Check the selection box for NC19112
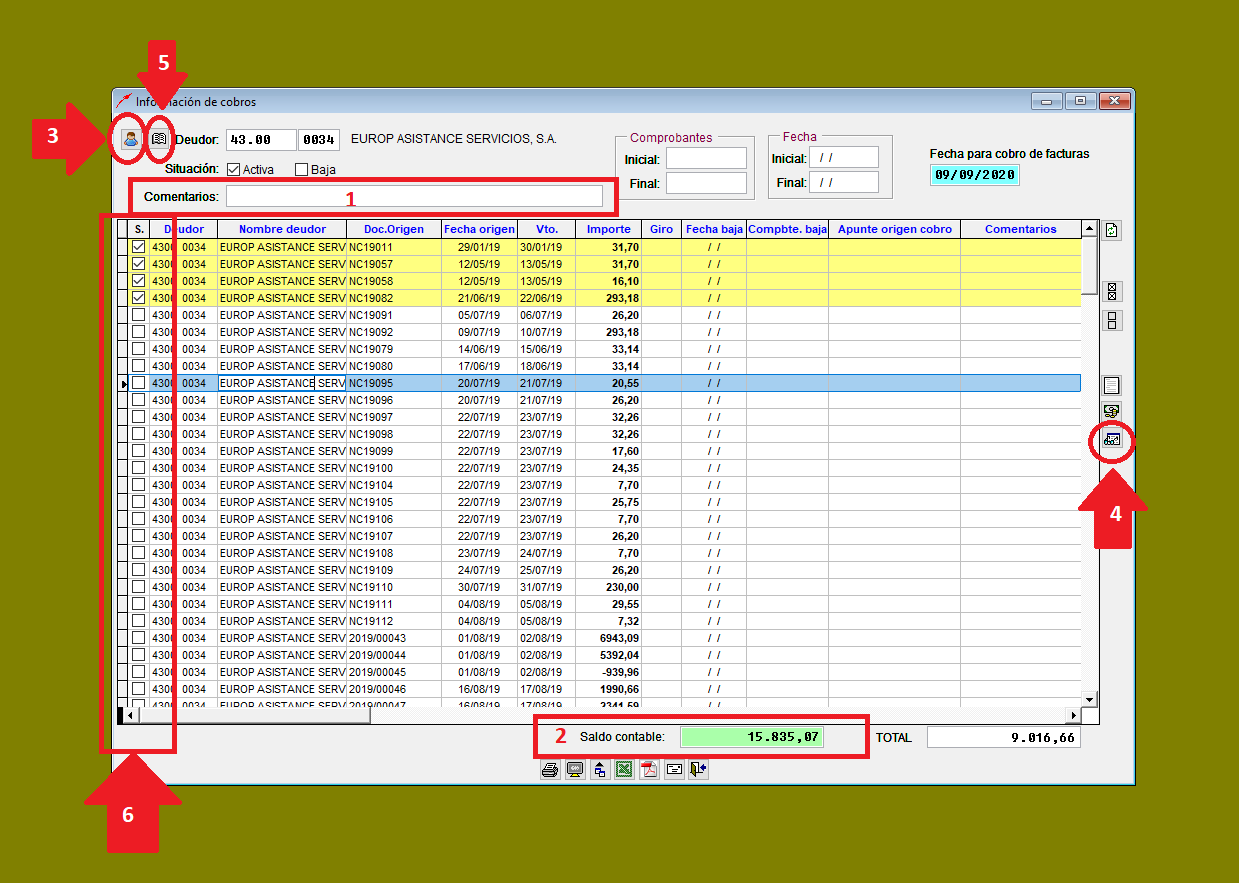 tap(139, 621)
